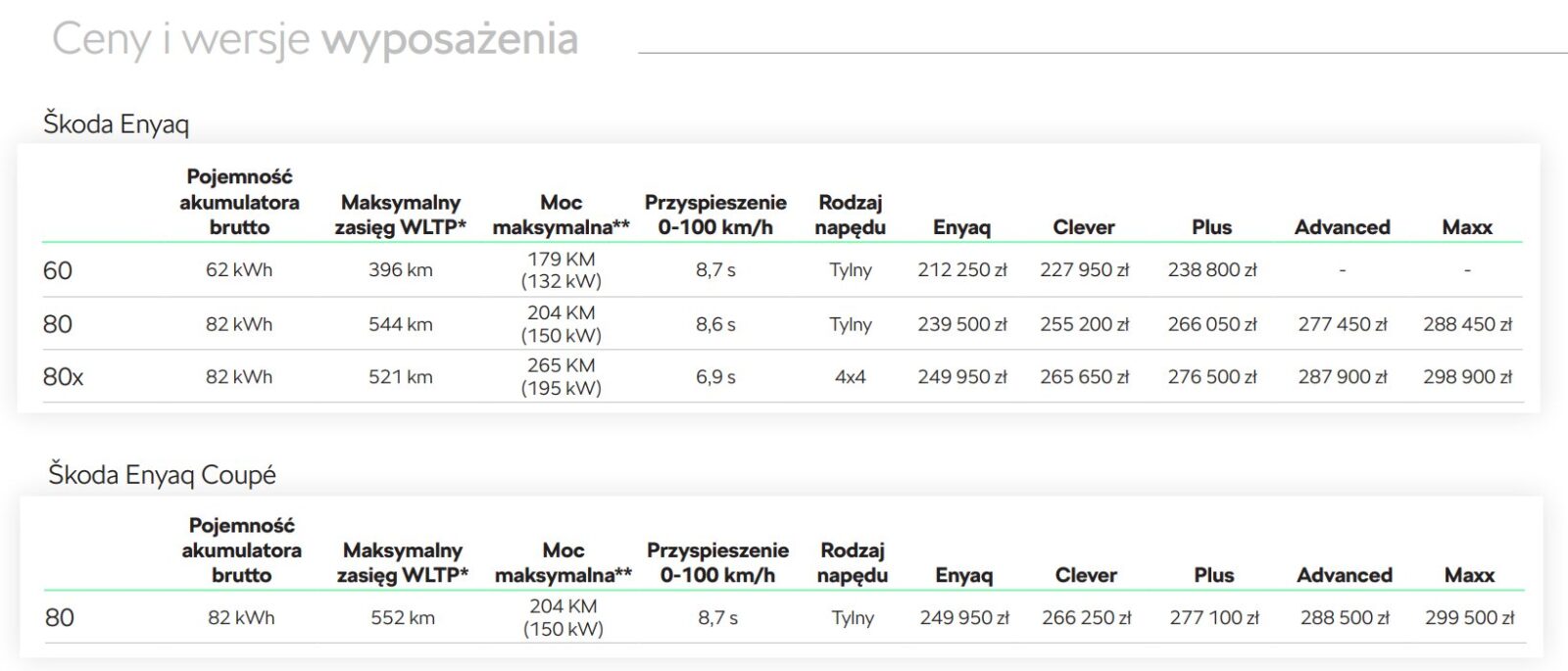Click the page title Ceny i wersje wyposażenia
Viewport: 1568px width, 671px height.
pos(315,40)
